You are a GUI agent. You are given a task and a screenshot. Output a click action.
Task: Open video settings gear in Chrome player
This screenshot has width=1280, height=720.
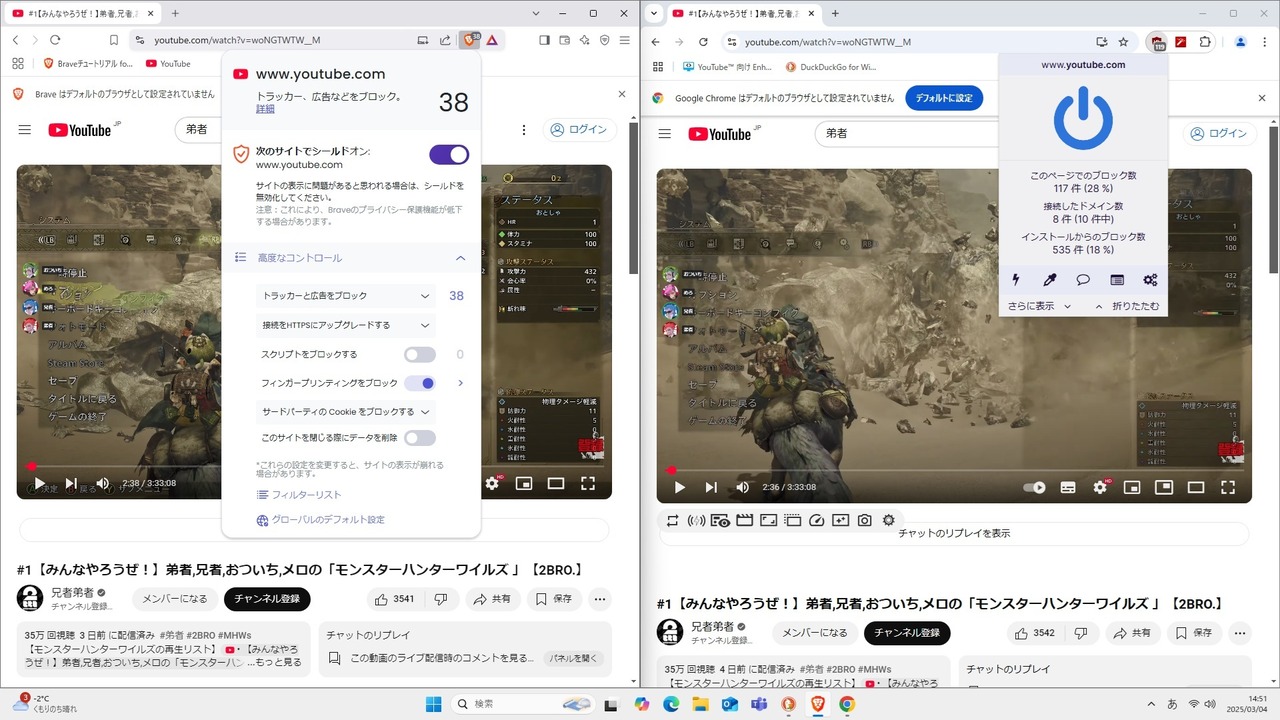1100,487
